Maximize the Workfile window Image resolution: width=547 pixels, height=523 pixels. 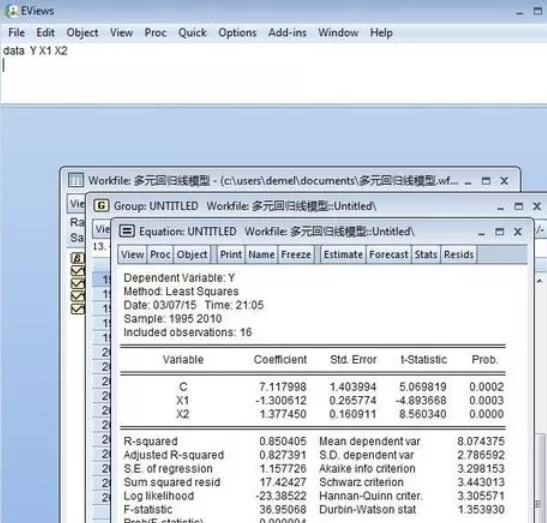pos(486,181)
